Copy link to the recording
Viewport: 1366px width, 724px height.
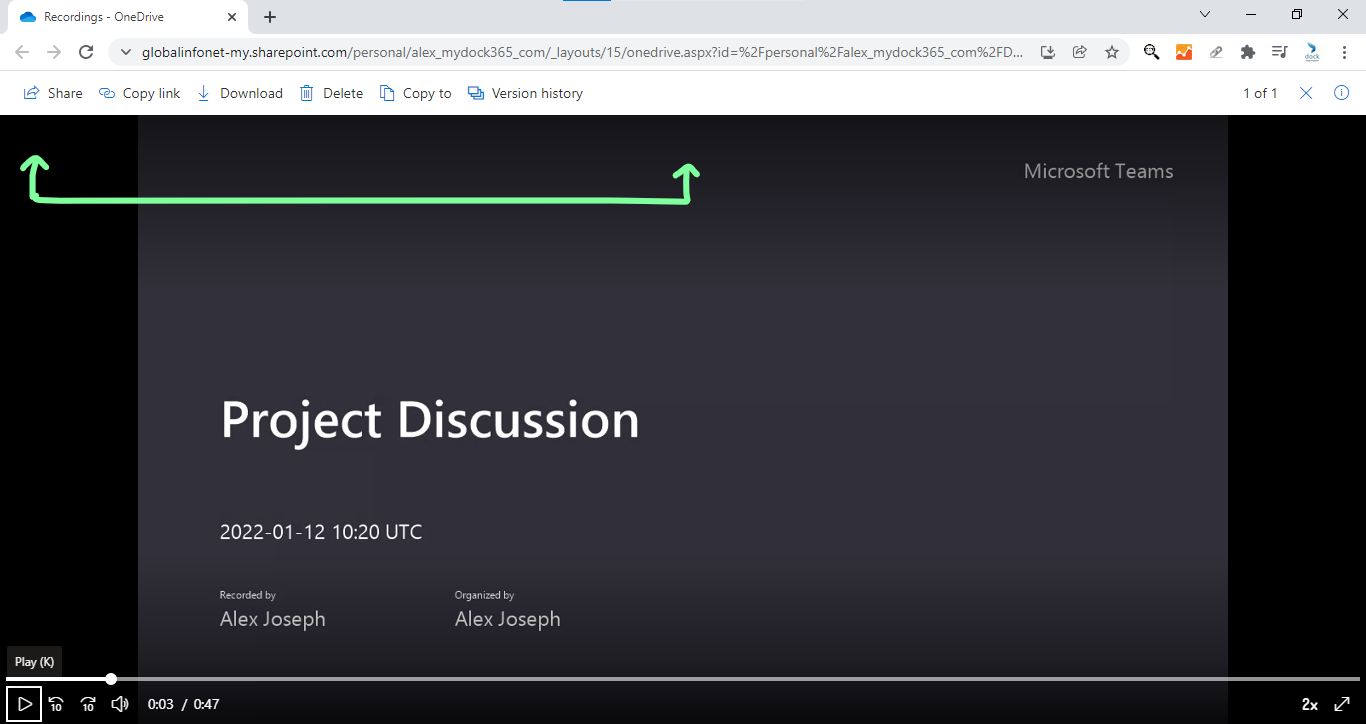[139, 93]
